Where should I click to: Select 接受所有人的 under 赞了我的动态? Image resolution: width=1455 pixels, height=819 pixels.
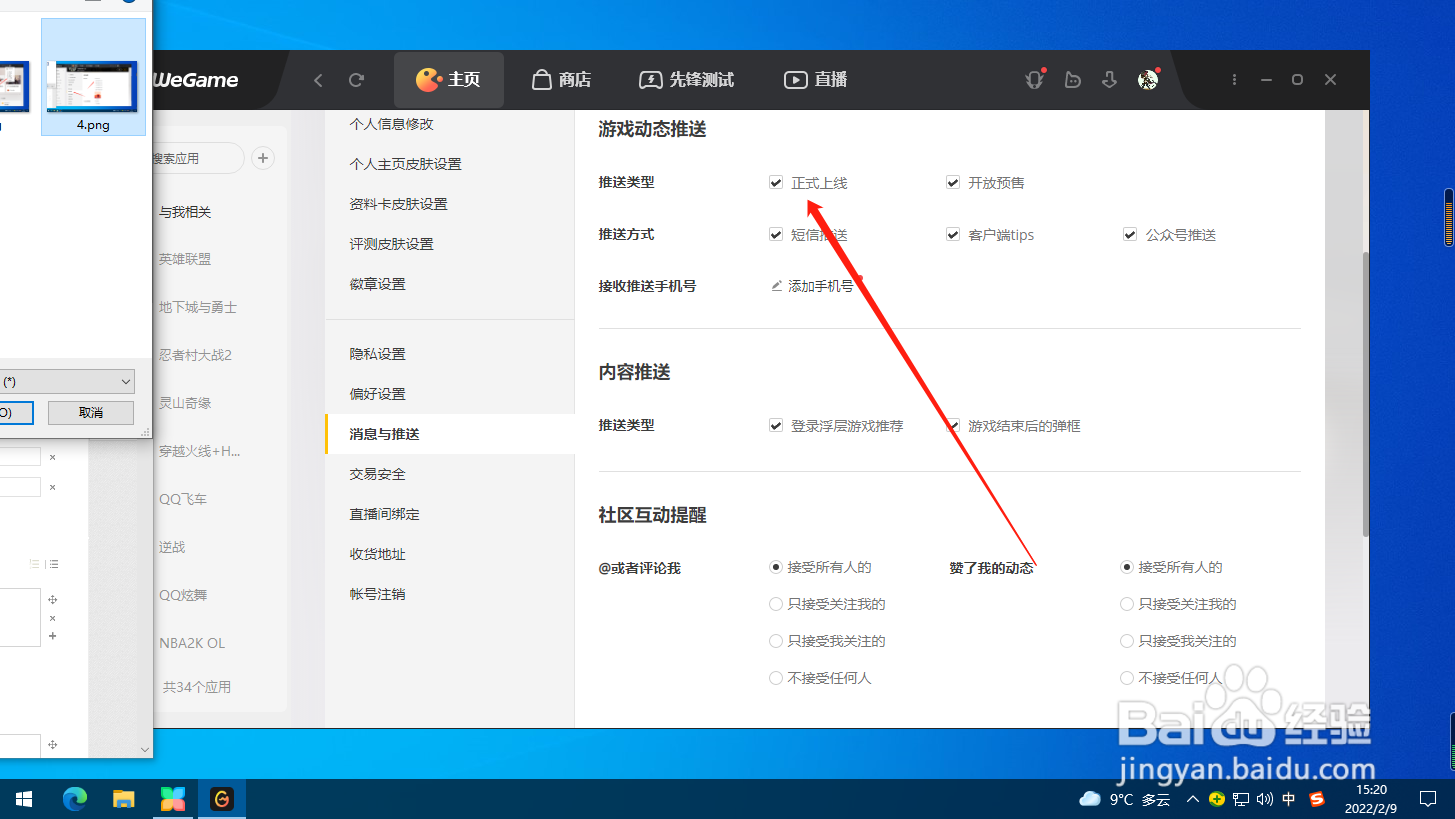pyautogui.click(x=1127, y=567)
